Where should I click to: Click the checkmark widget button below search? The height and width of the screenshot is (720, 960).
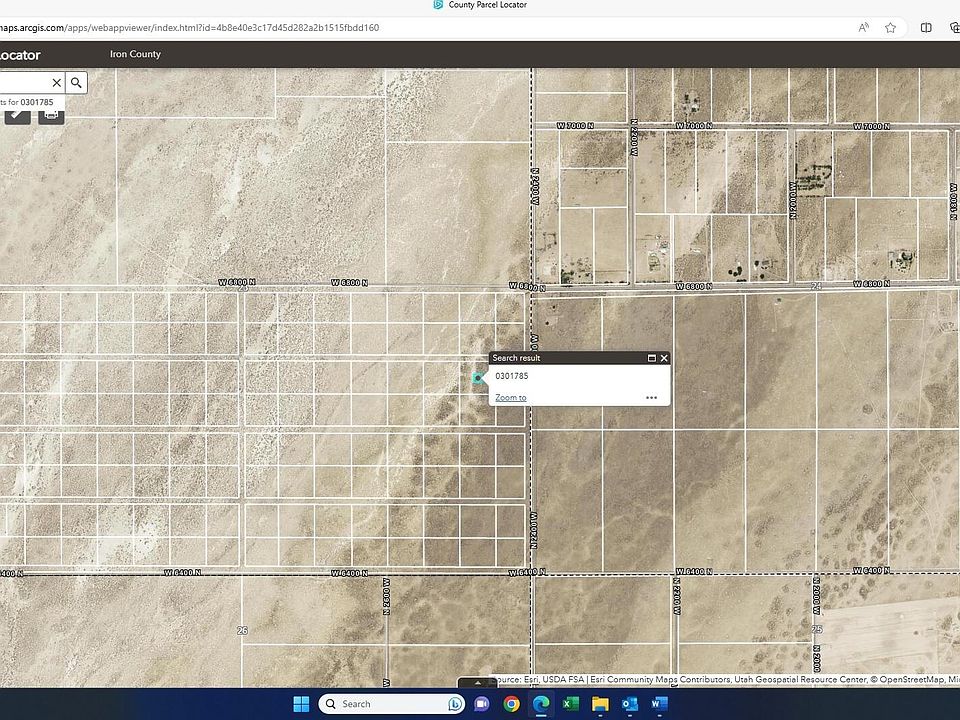17,114
